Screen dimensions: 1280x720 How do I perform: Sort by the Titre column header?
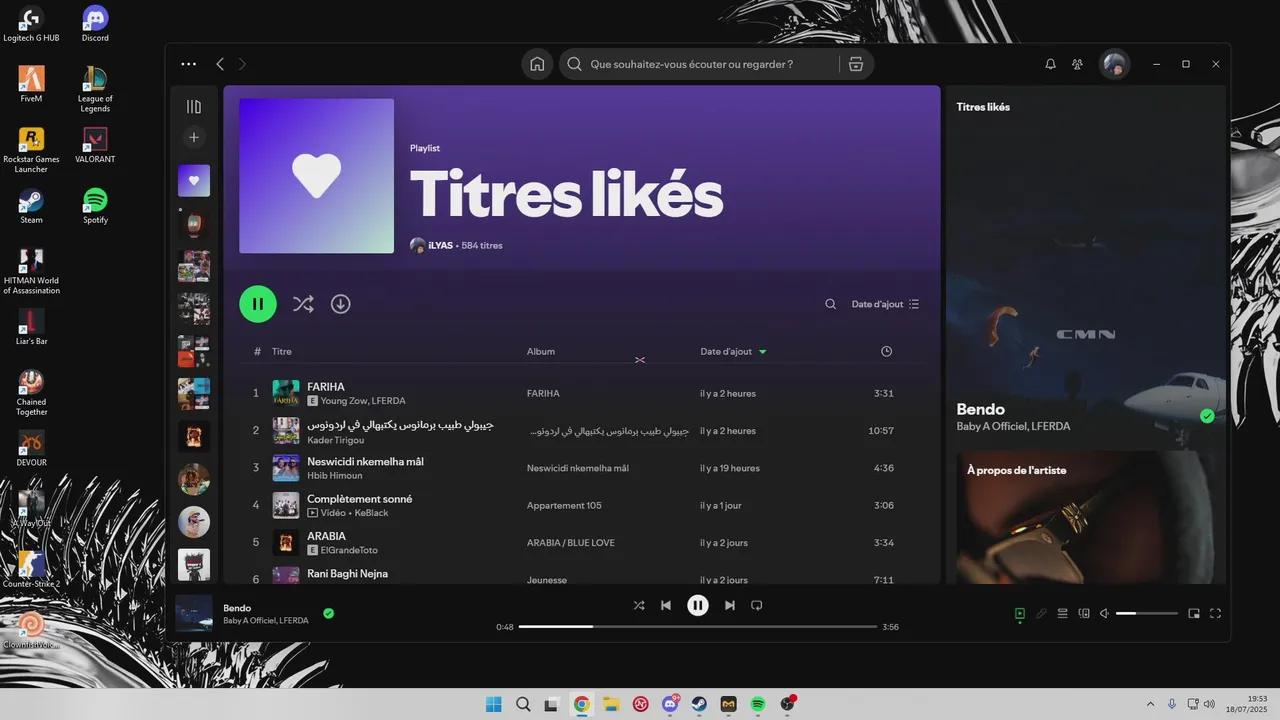coord(282,351)
